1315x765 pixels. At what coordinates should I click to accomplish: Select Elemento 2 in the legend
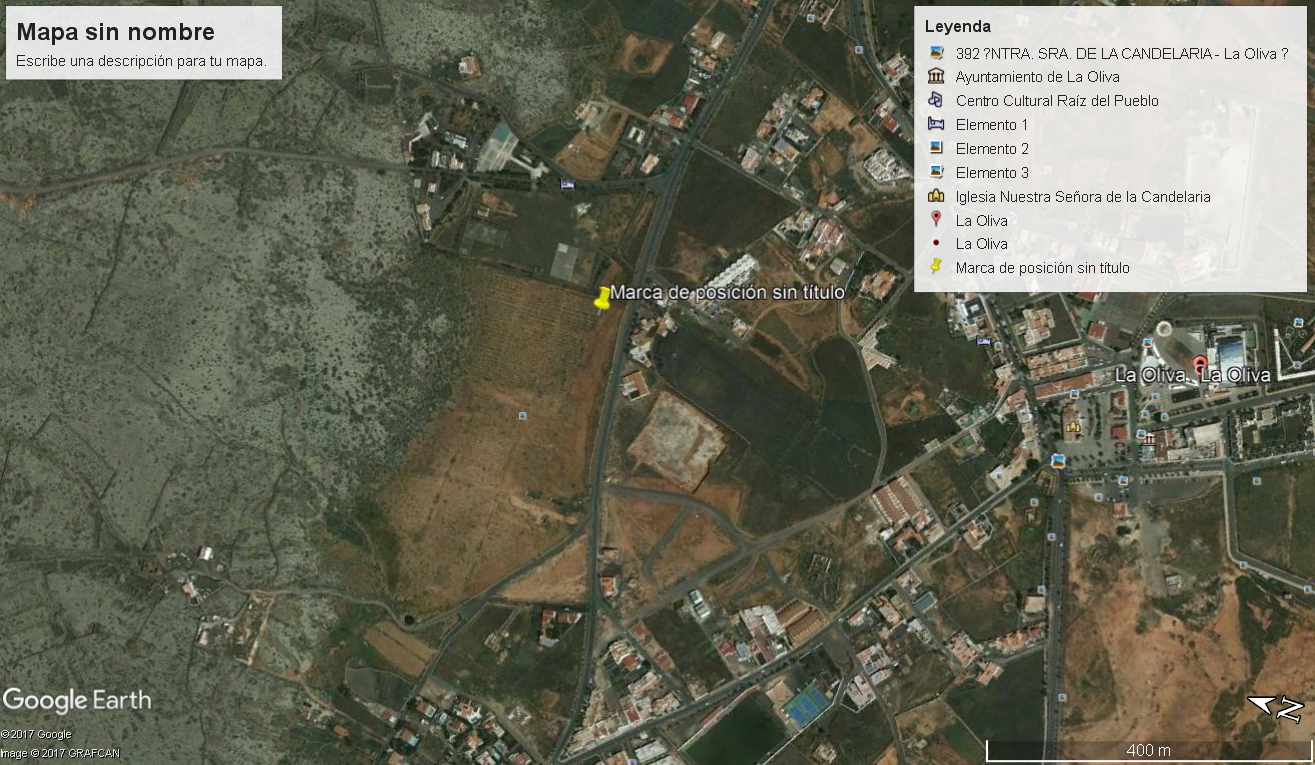(992, 149)
